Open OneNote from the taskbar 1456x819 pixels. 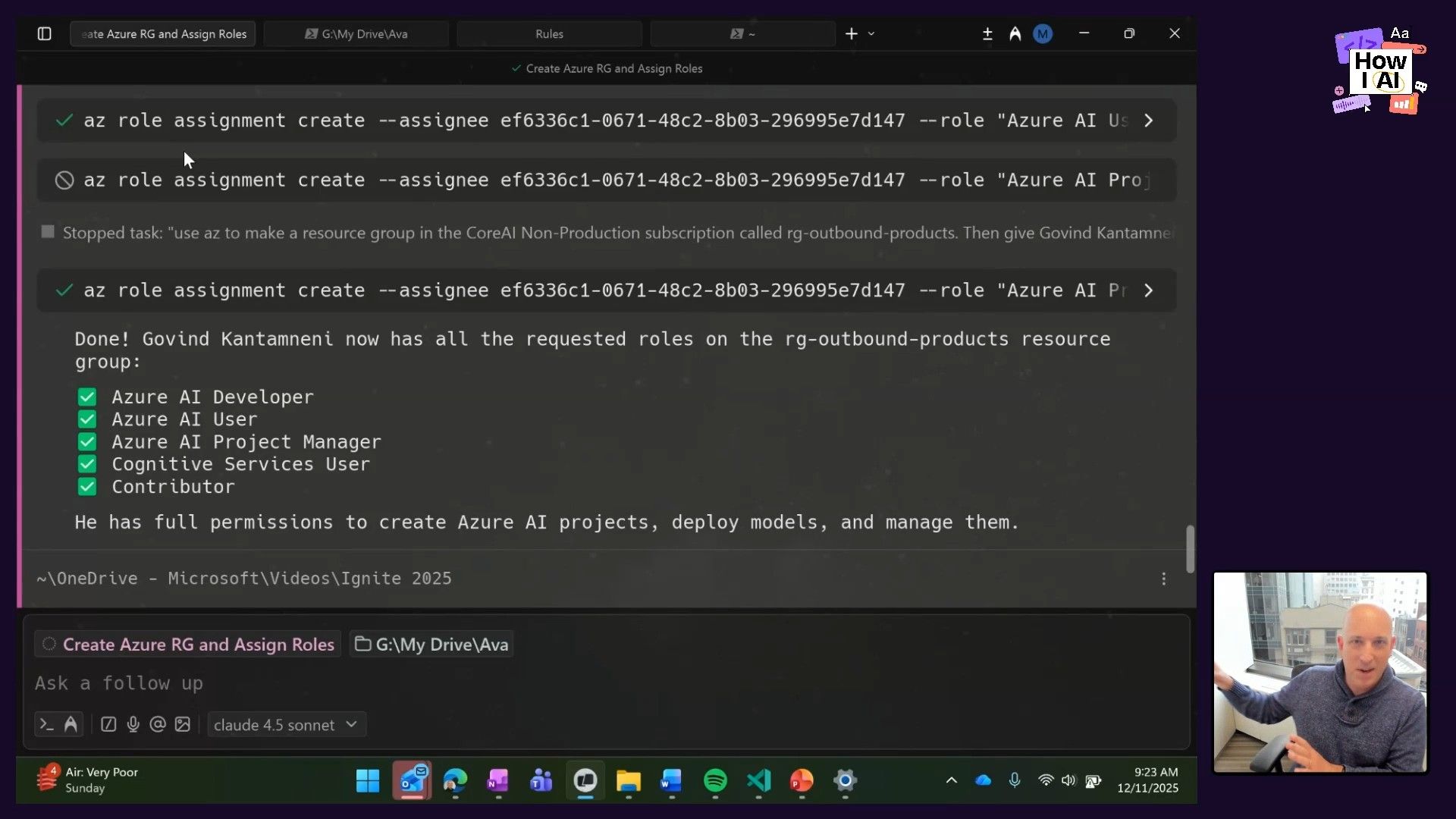point(498,781)
